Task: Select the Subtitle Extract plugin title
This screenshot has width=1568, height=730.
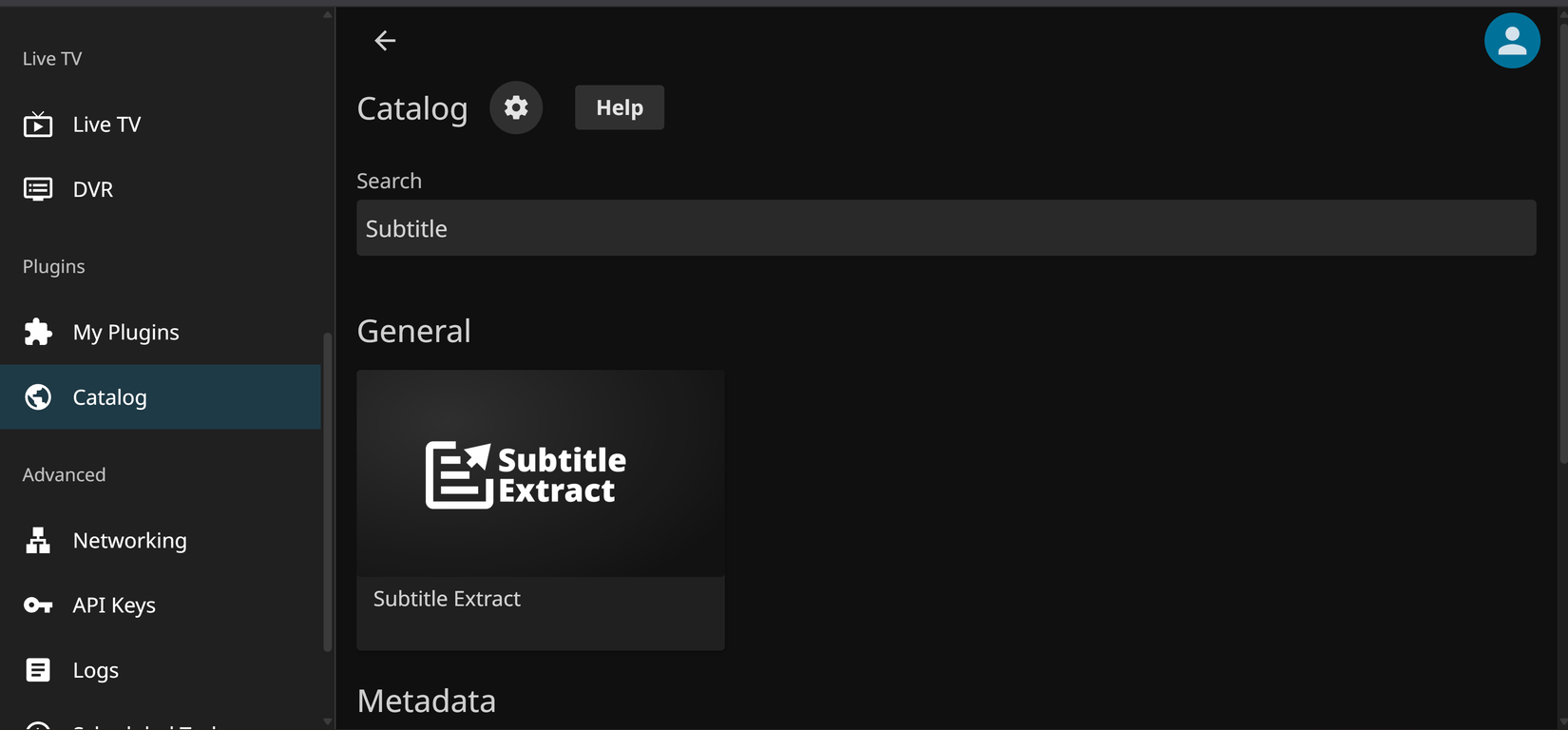Action: (x=447, y=599)
